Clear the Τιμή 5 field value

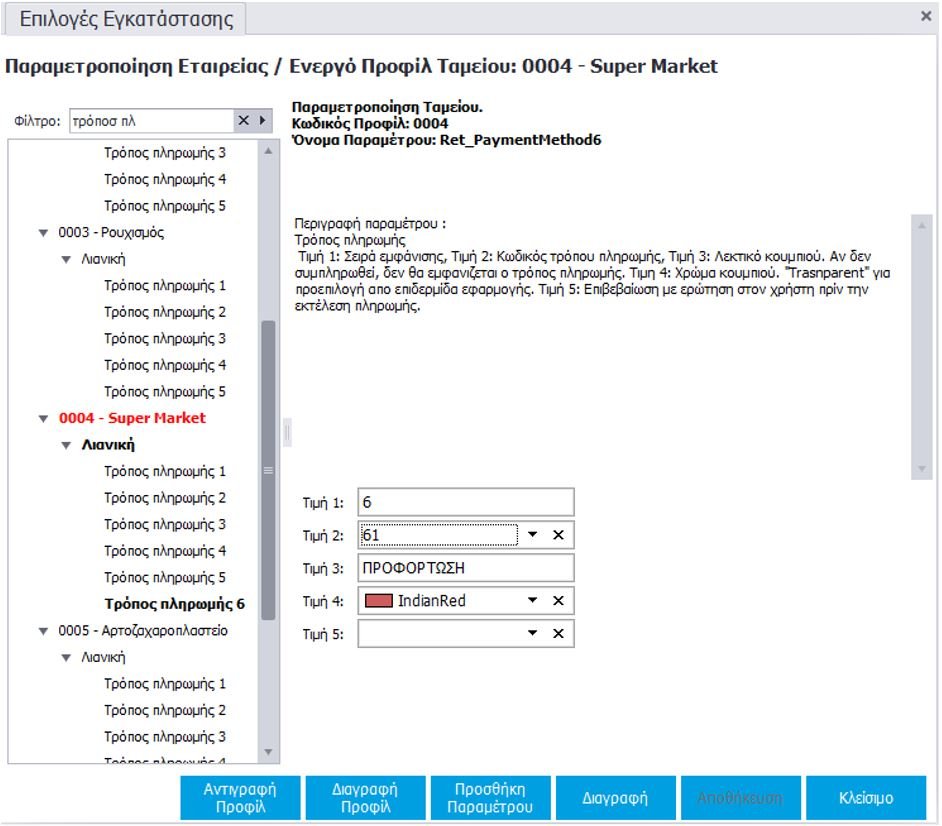tap(558, 634)
